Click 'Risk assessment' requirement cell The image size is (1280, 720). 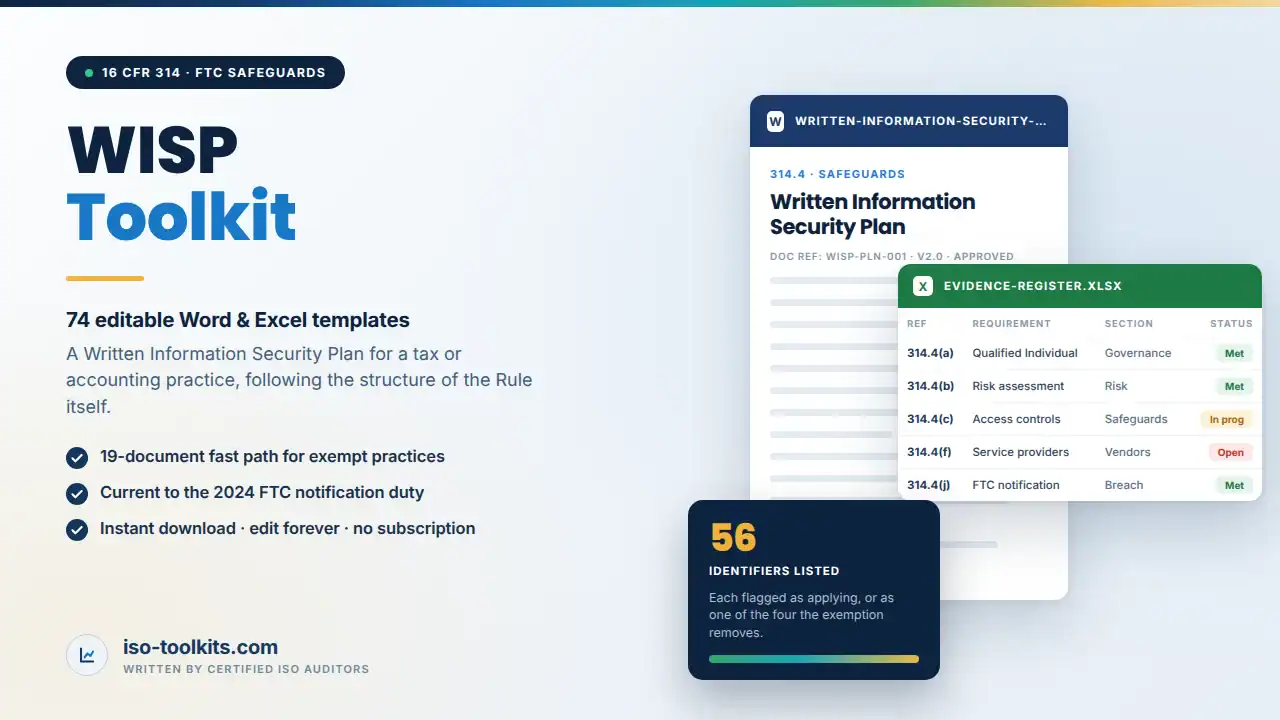click(1018, 386)
